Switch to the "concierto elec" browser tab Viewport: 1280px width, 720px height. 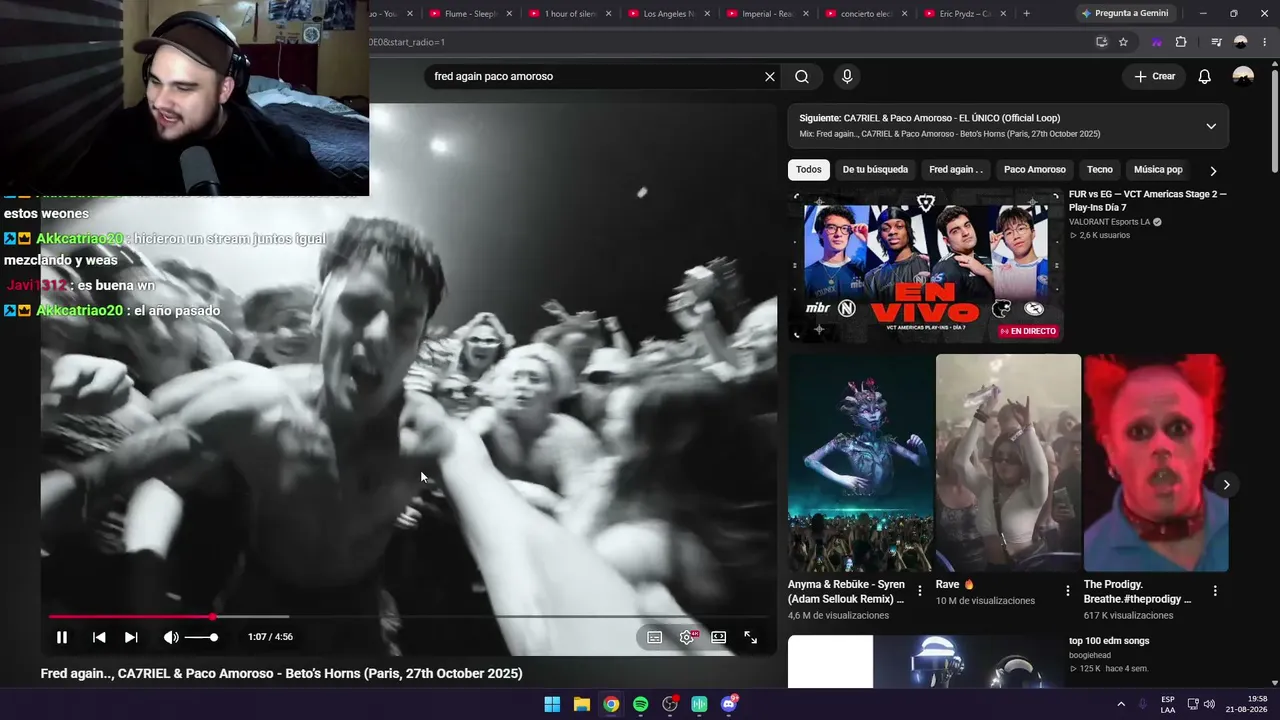pos(867,14)
